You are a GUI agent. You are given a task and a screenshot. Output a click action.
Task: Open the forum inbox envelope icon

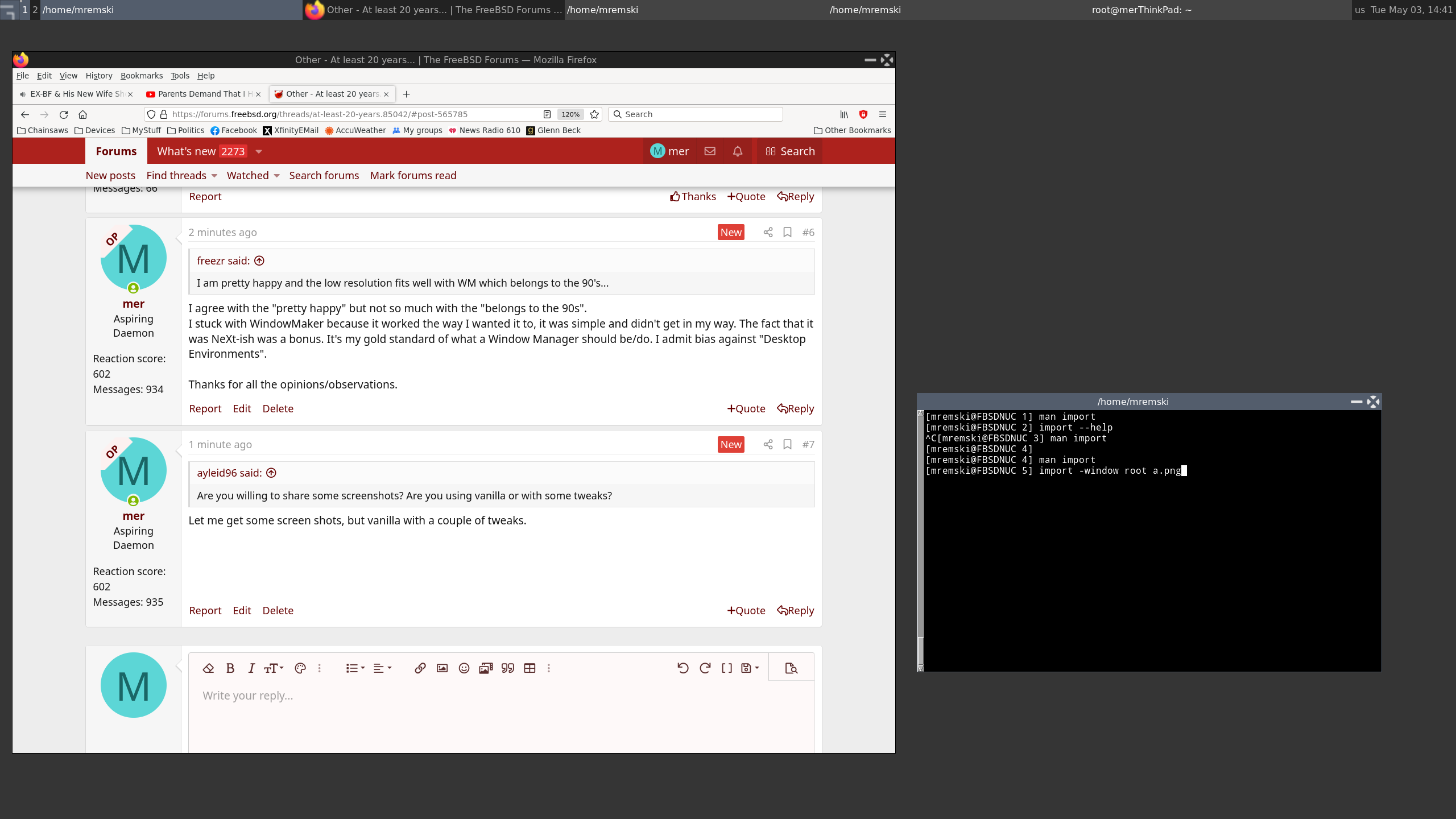click(710, 151)
